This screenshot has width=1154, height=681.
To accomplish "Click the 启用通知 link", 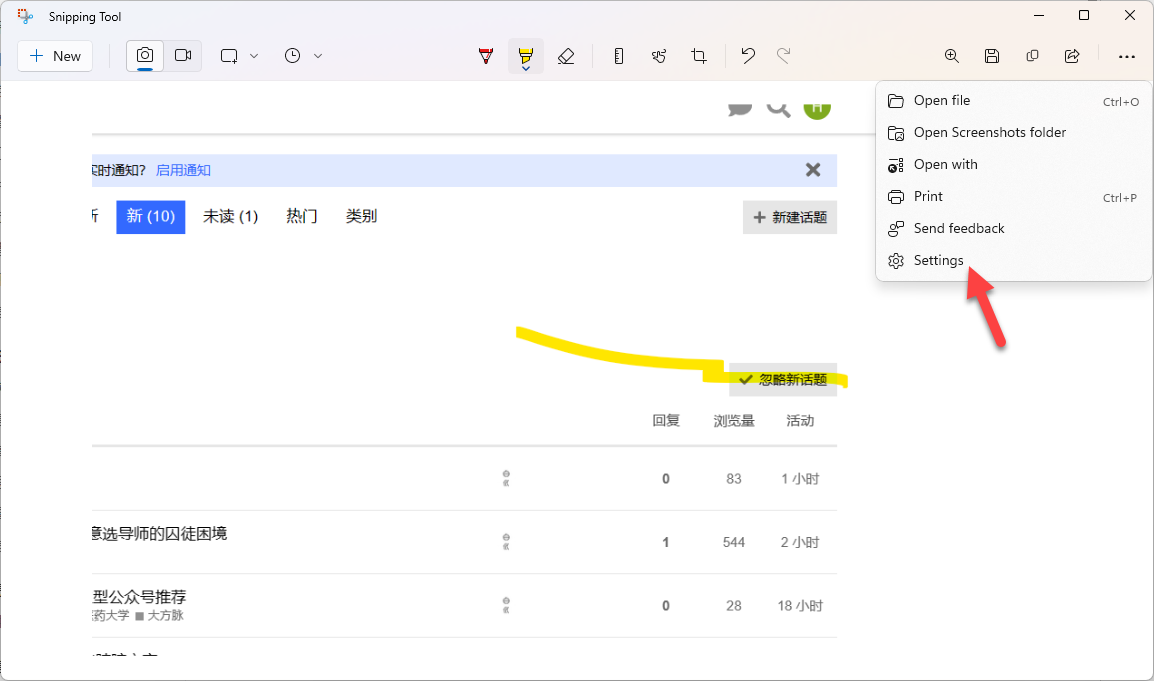I will [183, 170].
